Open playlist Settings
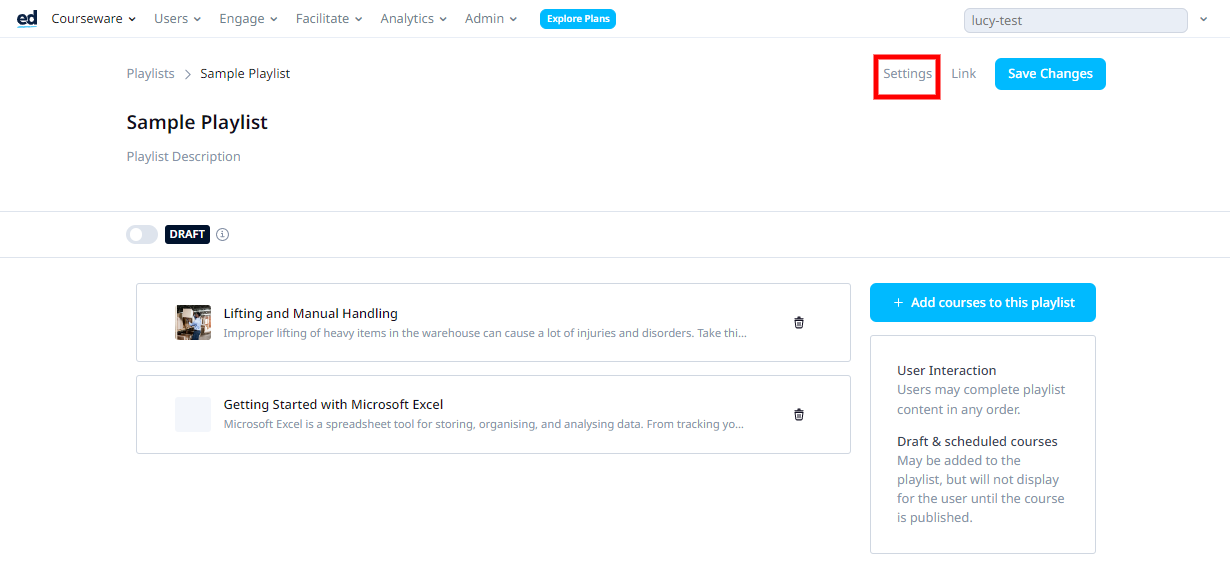1230x581 pixels. [x=907, y=74]
